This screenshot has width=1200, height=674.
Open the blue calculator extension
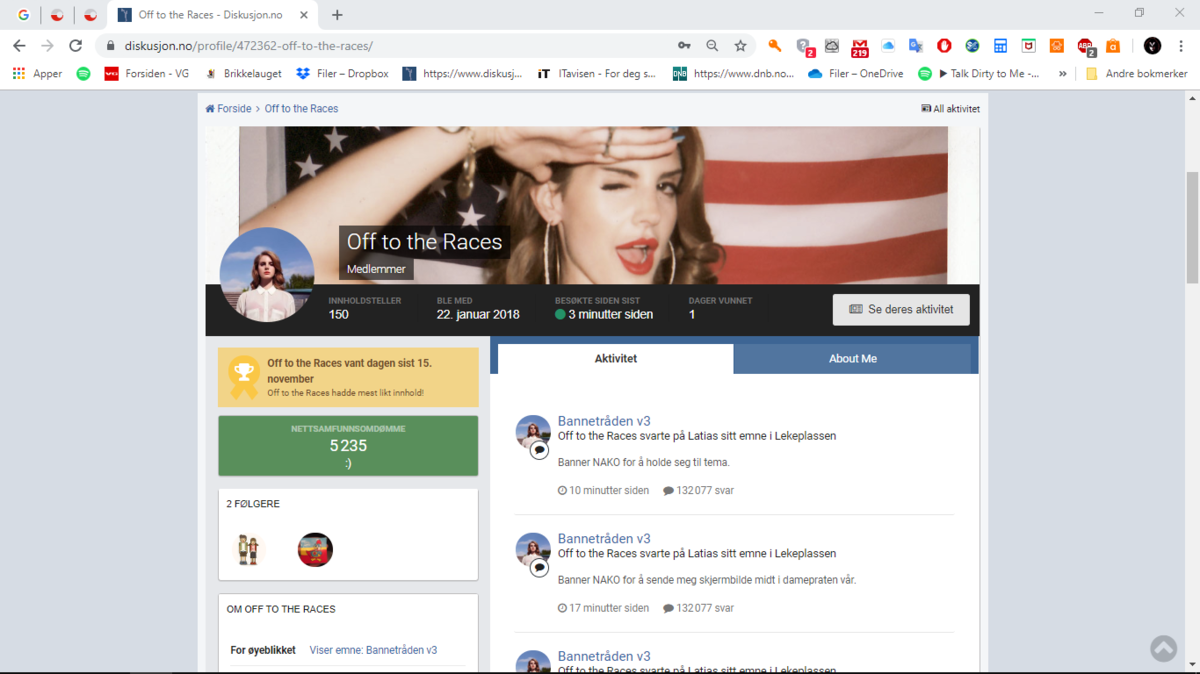pyautogui.click(x=1000, y=46)
